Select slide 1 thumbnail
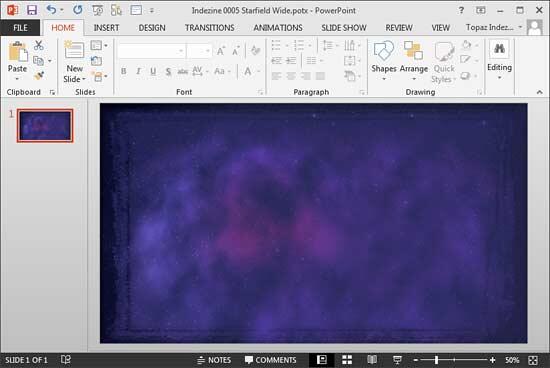Image resolution: width=550 pixels, height=368 pixels. [x=45, y=125]
